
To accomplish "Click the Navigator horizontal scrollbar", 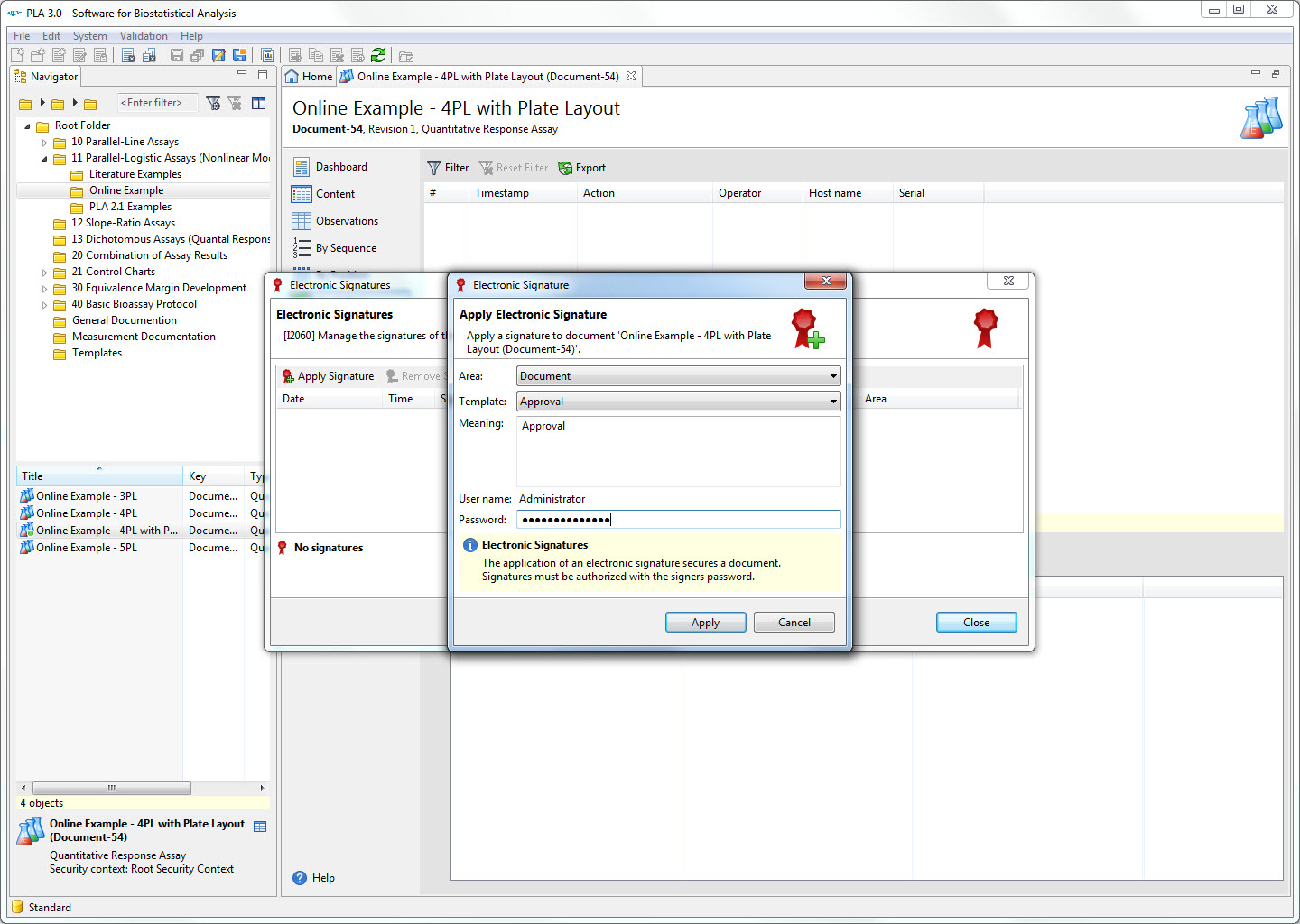I will tap(112, 788).
